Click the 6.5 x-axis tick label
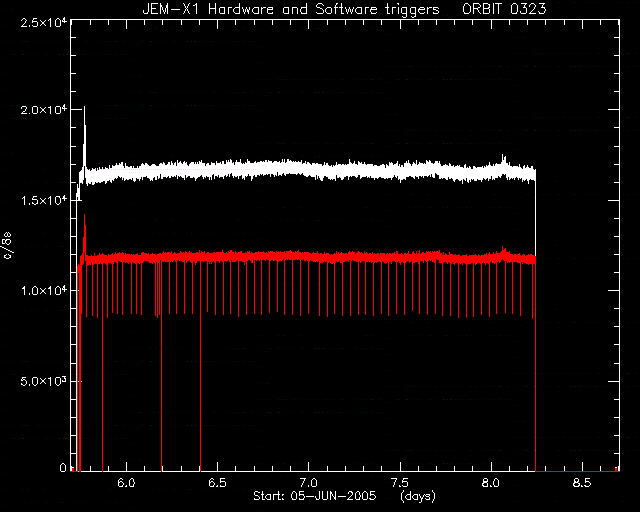The height and width of the screenshot is (512, 640). pos(217,483)
